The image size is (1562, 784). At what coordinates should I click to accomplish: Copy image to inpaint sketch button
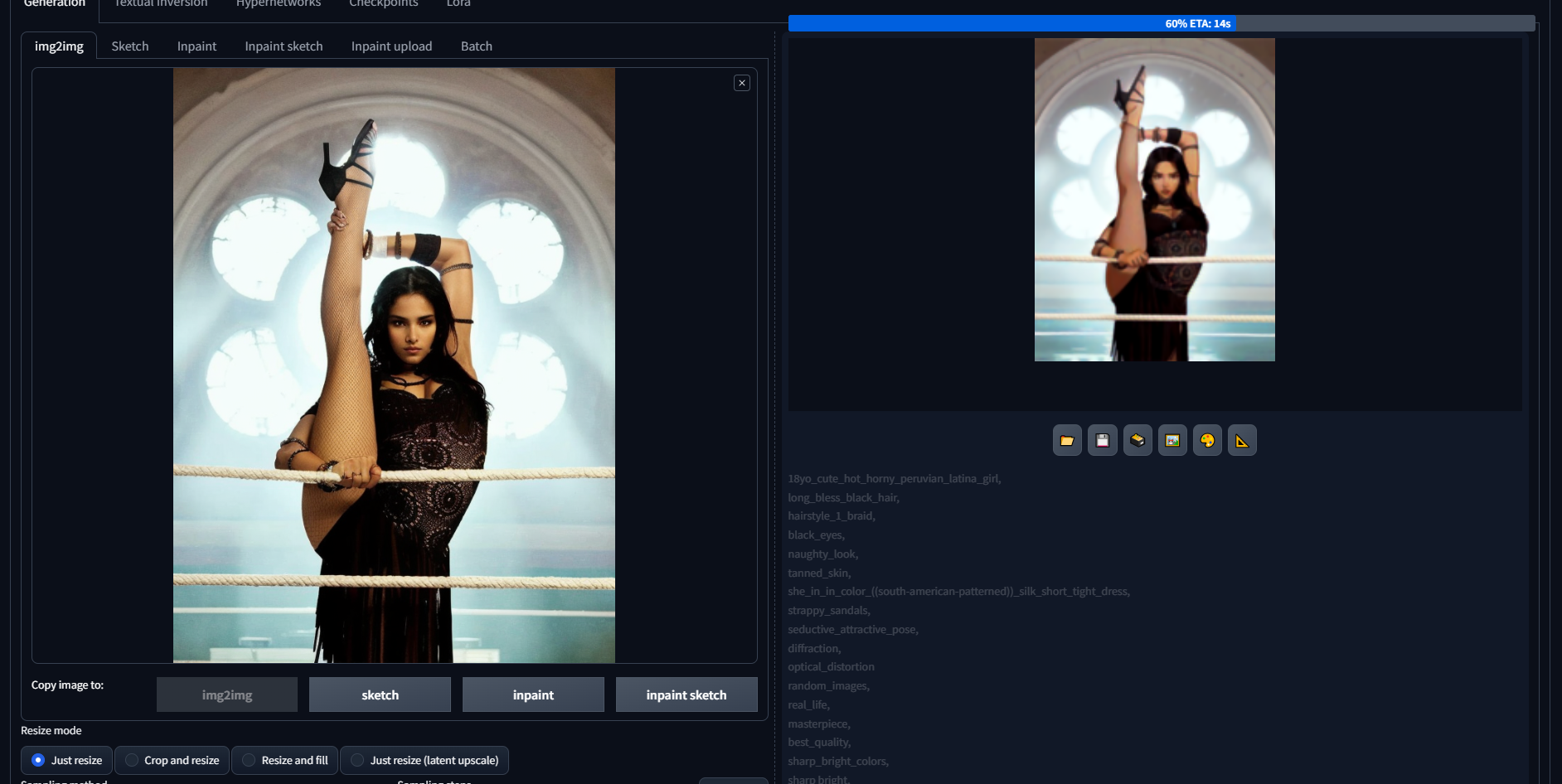click(x=686, y=694)
